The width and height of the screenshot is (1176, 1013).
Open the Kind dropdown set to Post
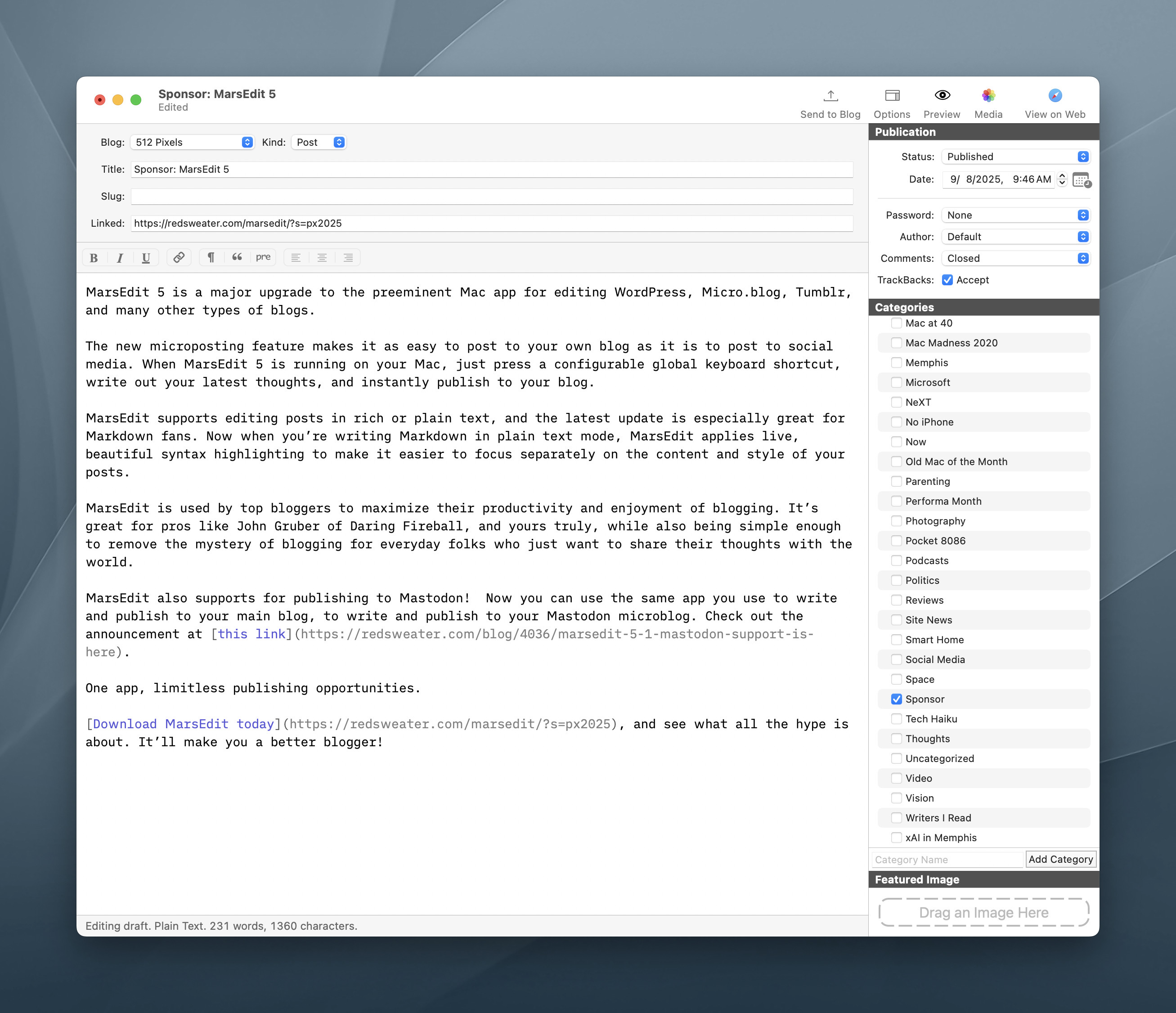coord(319,143)
